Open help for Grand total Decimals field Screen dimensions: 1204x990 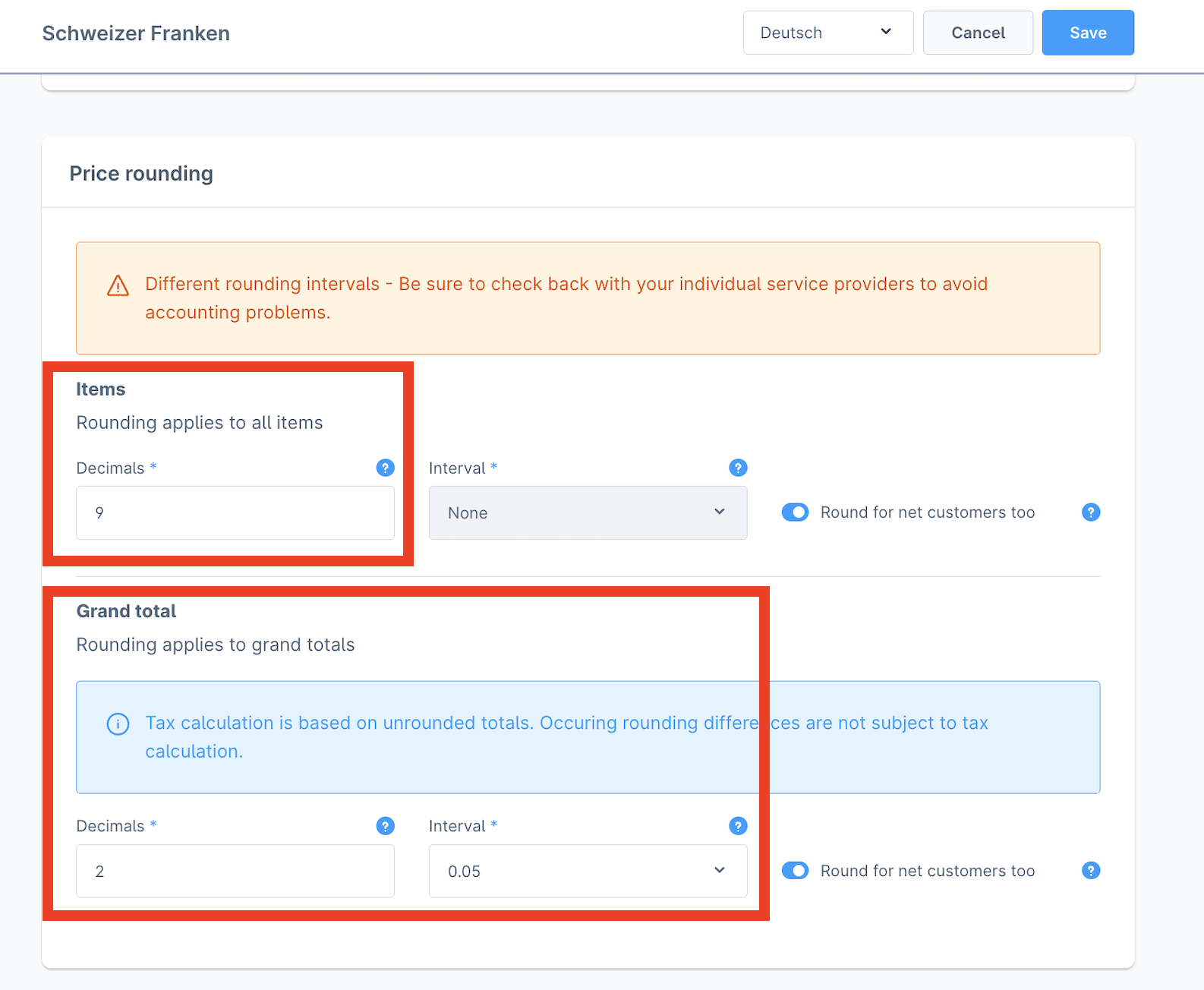[385, 826]
